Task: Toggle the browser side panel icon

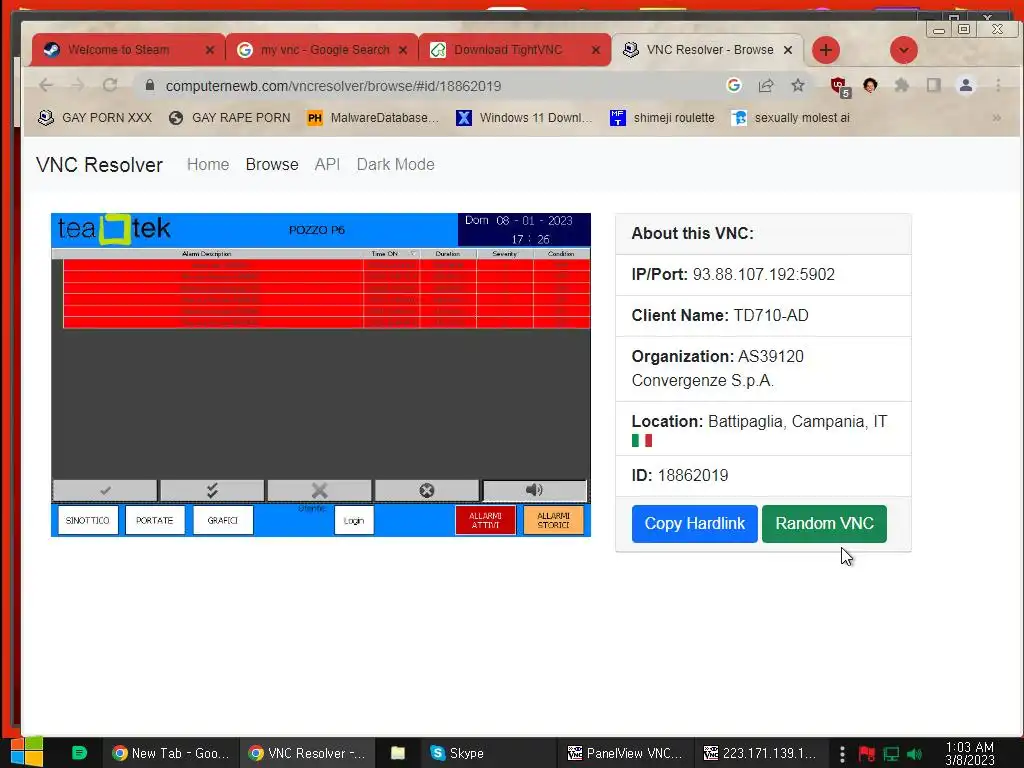Action: tap(934, 85)
